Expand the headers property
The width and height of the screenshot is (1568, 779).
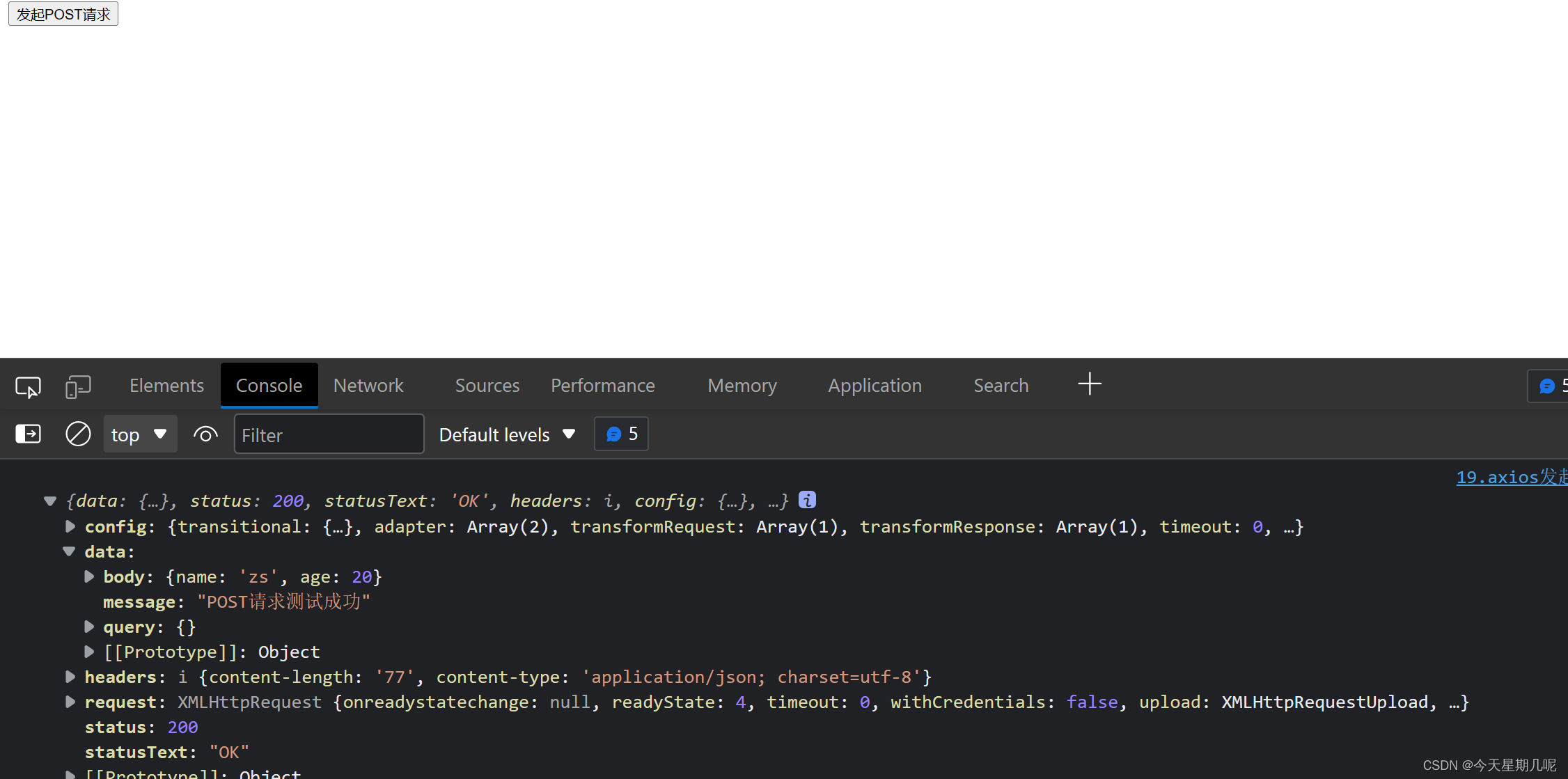click(70, 677)
